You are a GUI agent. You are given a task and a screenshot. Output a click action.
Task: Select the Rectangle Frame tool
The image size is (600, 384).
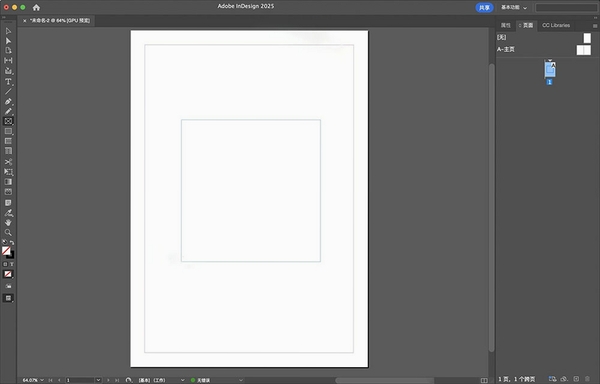coord(8,121)
